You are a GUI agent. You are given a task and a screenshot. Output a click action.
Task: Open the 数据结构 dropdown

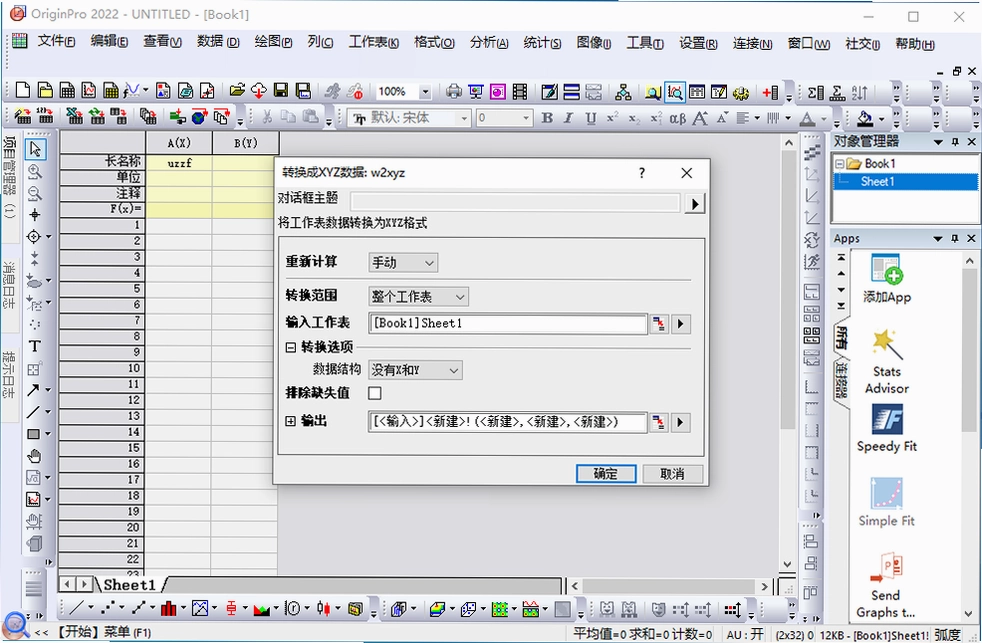pos(415,370)
